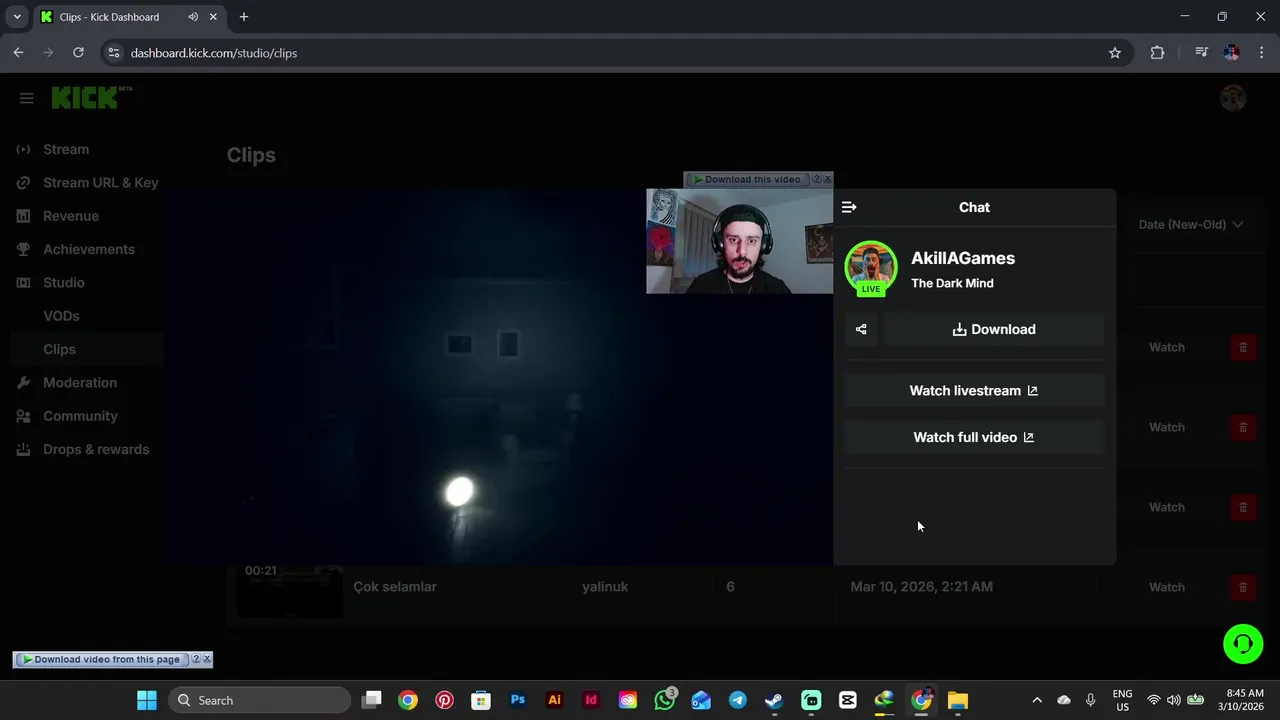This screenshot has width=1280, height=720.
Task: Bookmark this page star icon
Action: tap(1115, 53)
